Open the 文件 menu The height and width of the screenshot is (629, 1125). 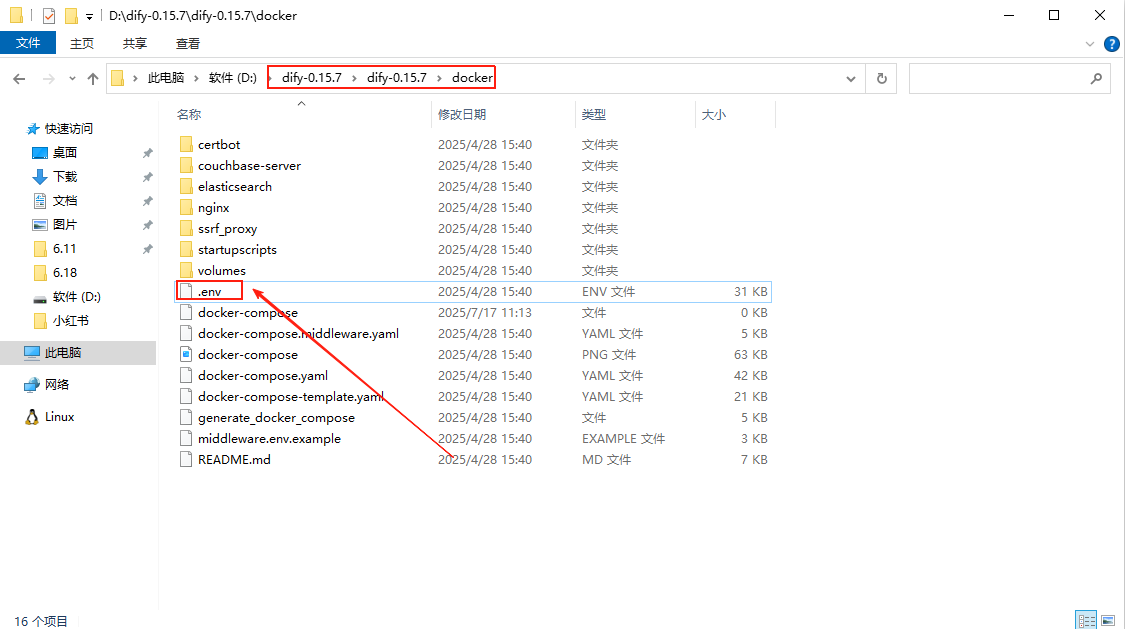(x=28, y=43)
